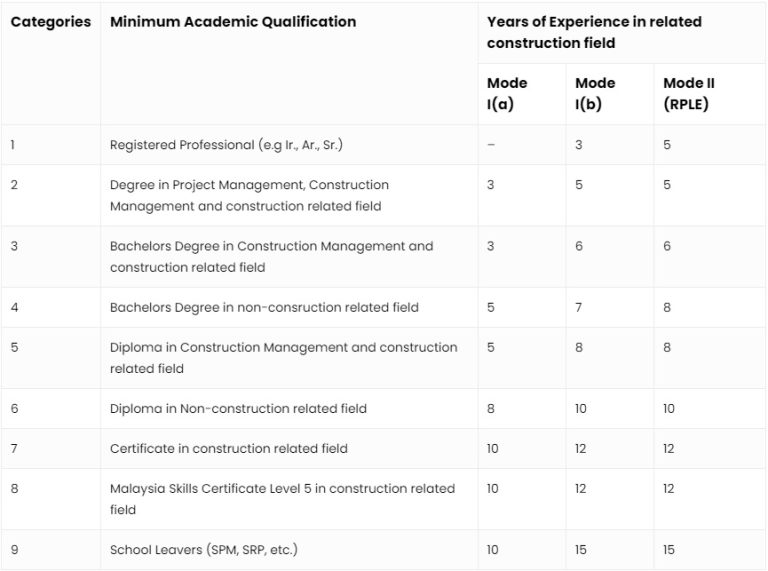Image resolution: width=768 pixels, height=571 pixels.
Task: Click Mode I(a) dash for Registered Professional
Action: click(x=490, y=145)
